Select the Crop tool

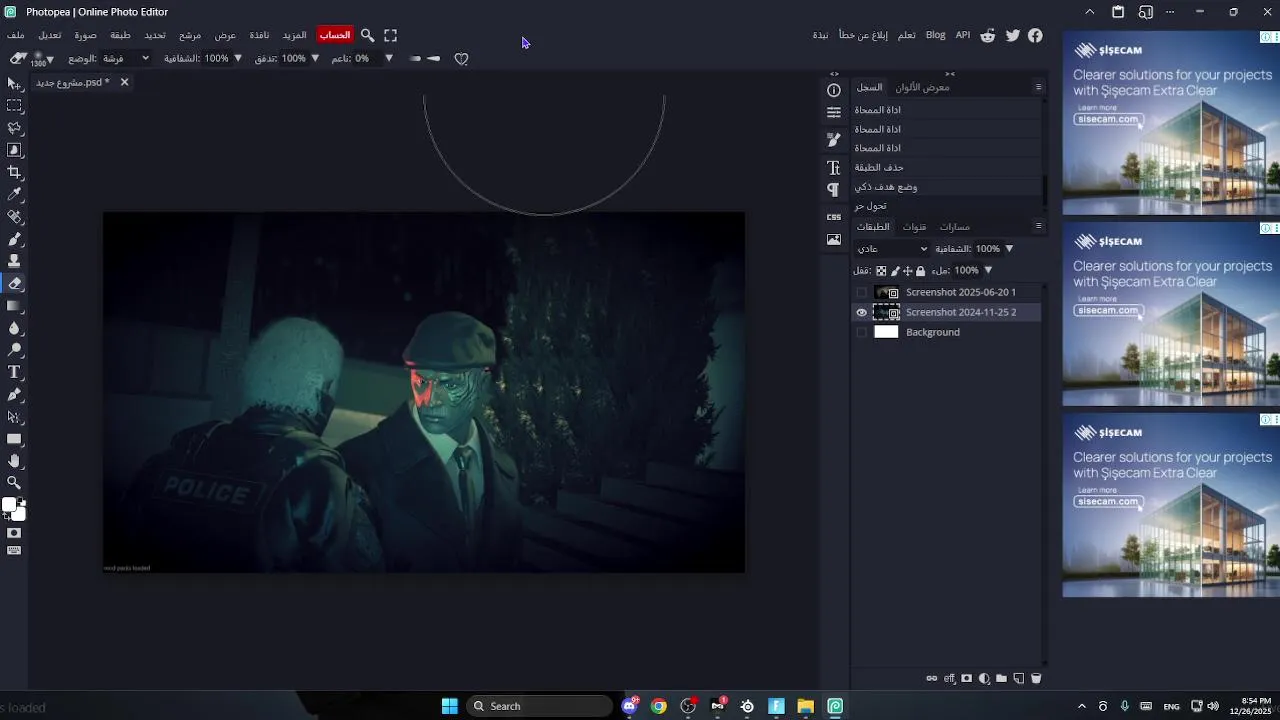(x=14, y=172)
